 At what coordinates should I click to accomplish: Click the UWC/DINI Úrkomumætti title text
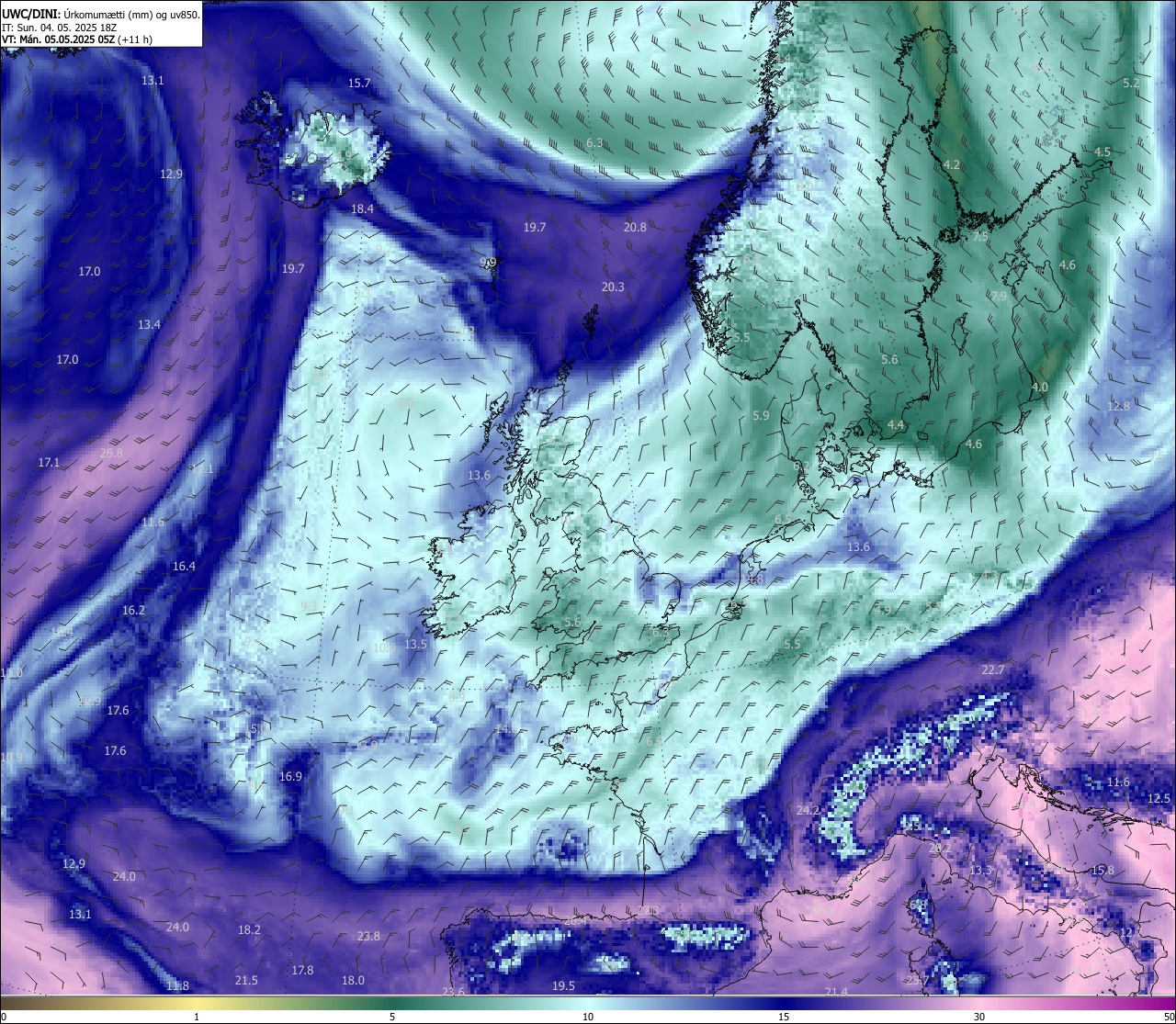101,15
